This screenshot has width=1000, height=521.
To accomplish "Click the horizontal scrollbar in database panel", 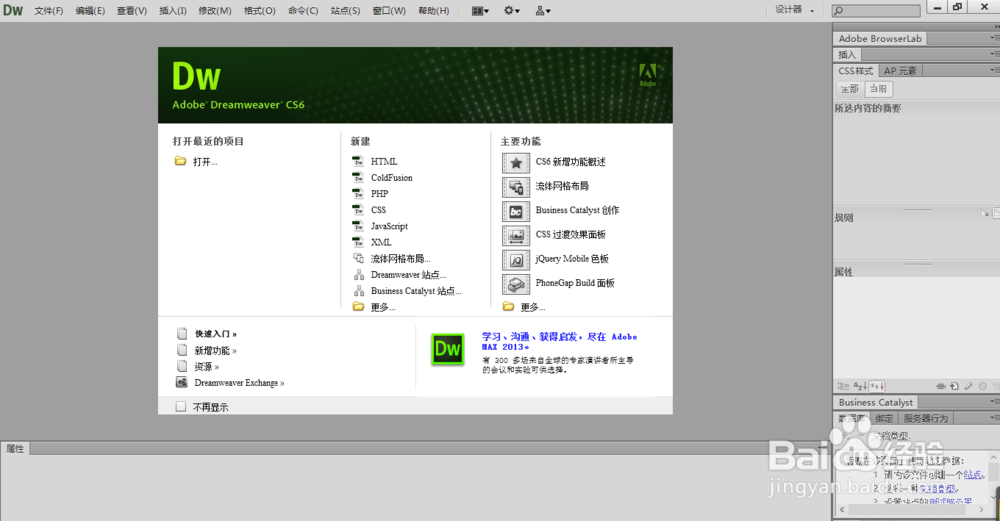I will 911,510.
